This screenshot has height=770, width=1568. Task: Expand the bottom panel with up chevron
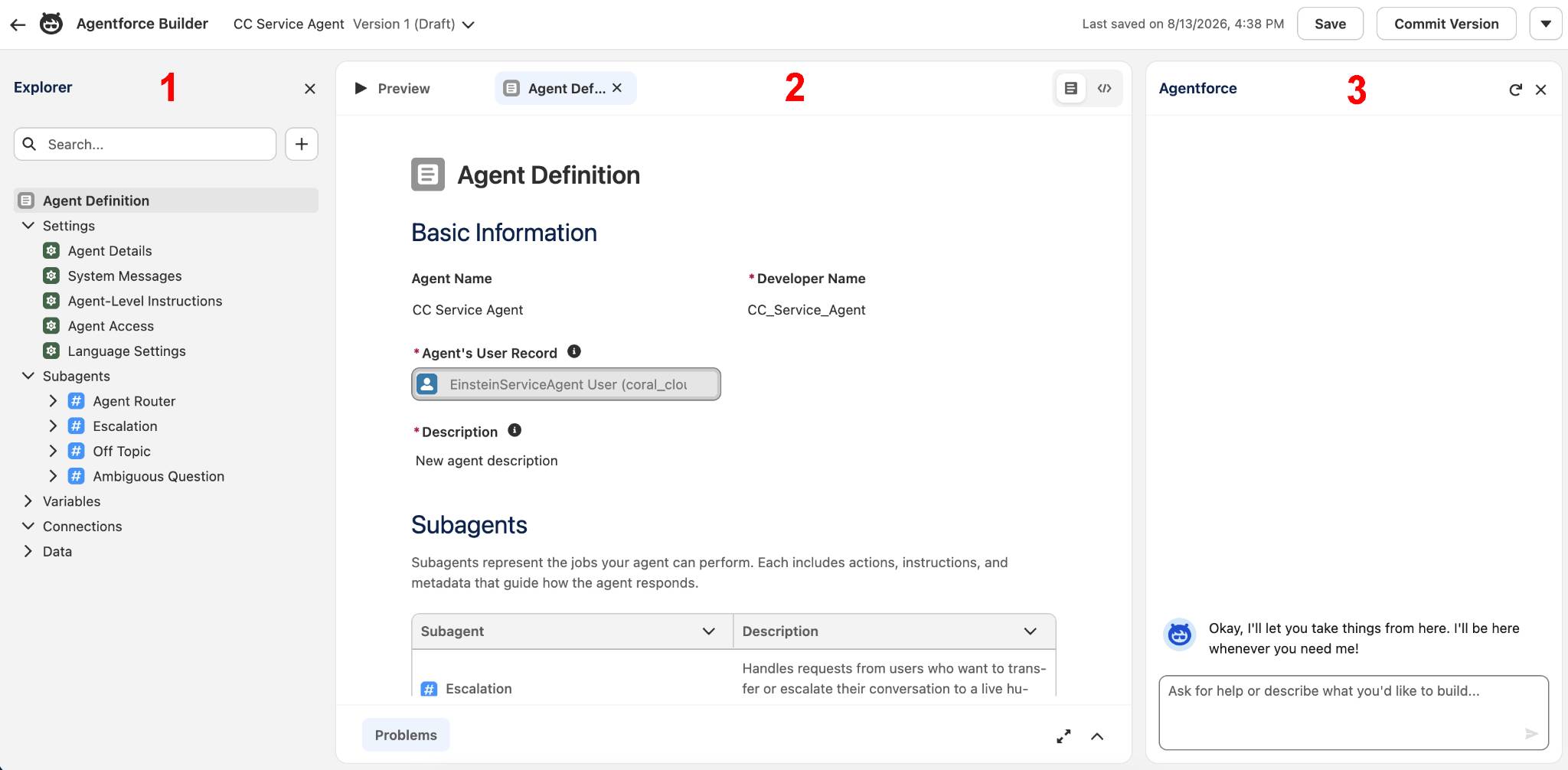pos(1097,736)
